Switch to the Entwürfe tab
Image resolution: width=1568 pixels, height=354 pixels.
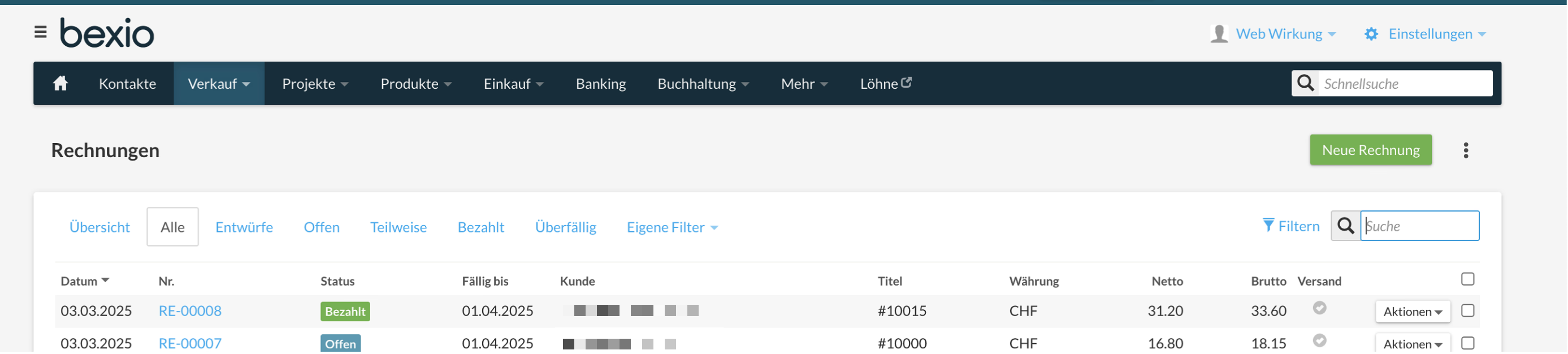click(x=244, y=227)
